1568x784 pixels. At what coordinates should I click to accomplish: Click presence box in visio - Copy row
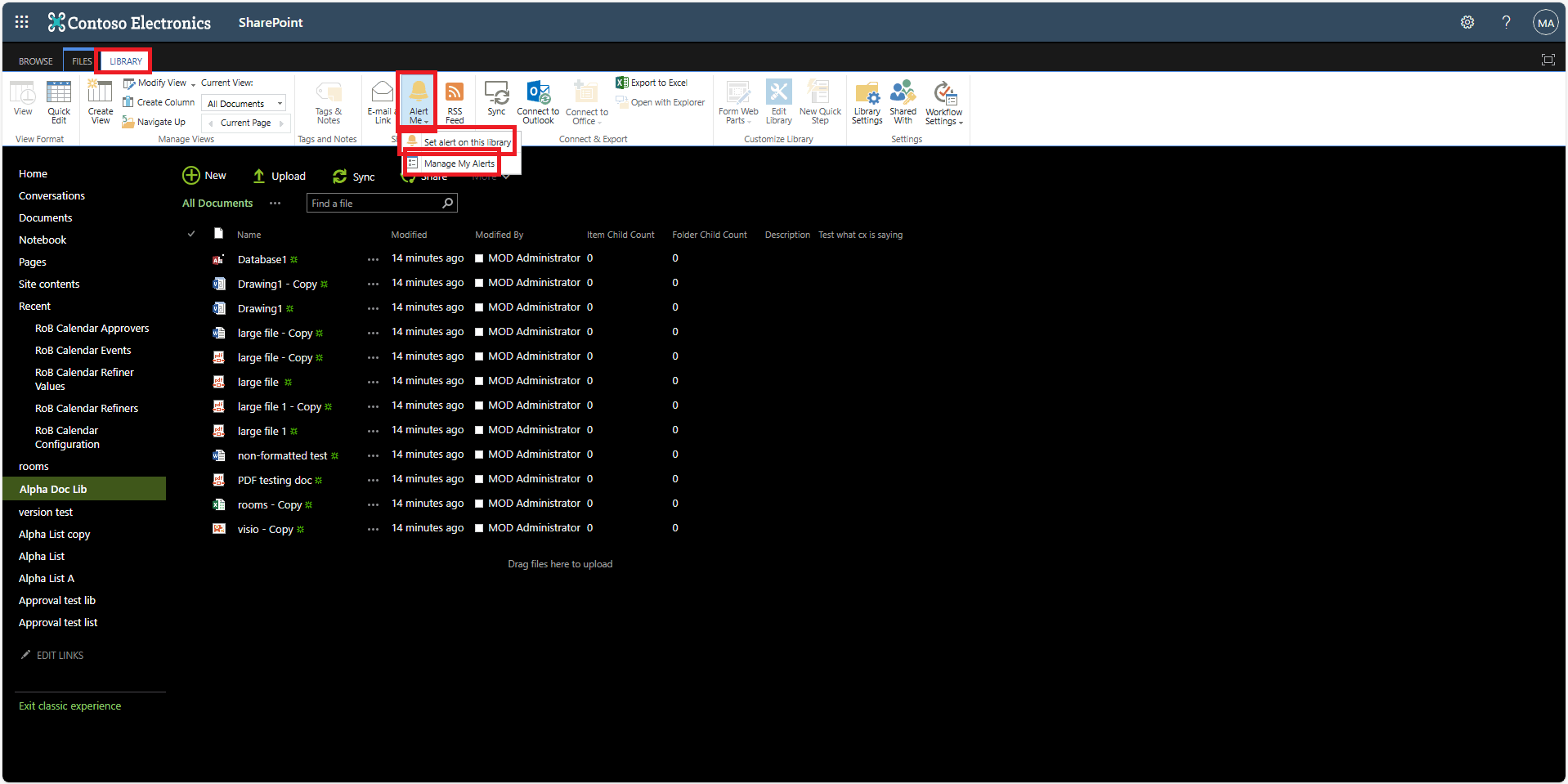(479, 528)
